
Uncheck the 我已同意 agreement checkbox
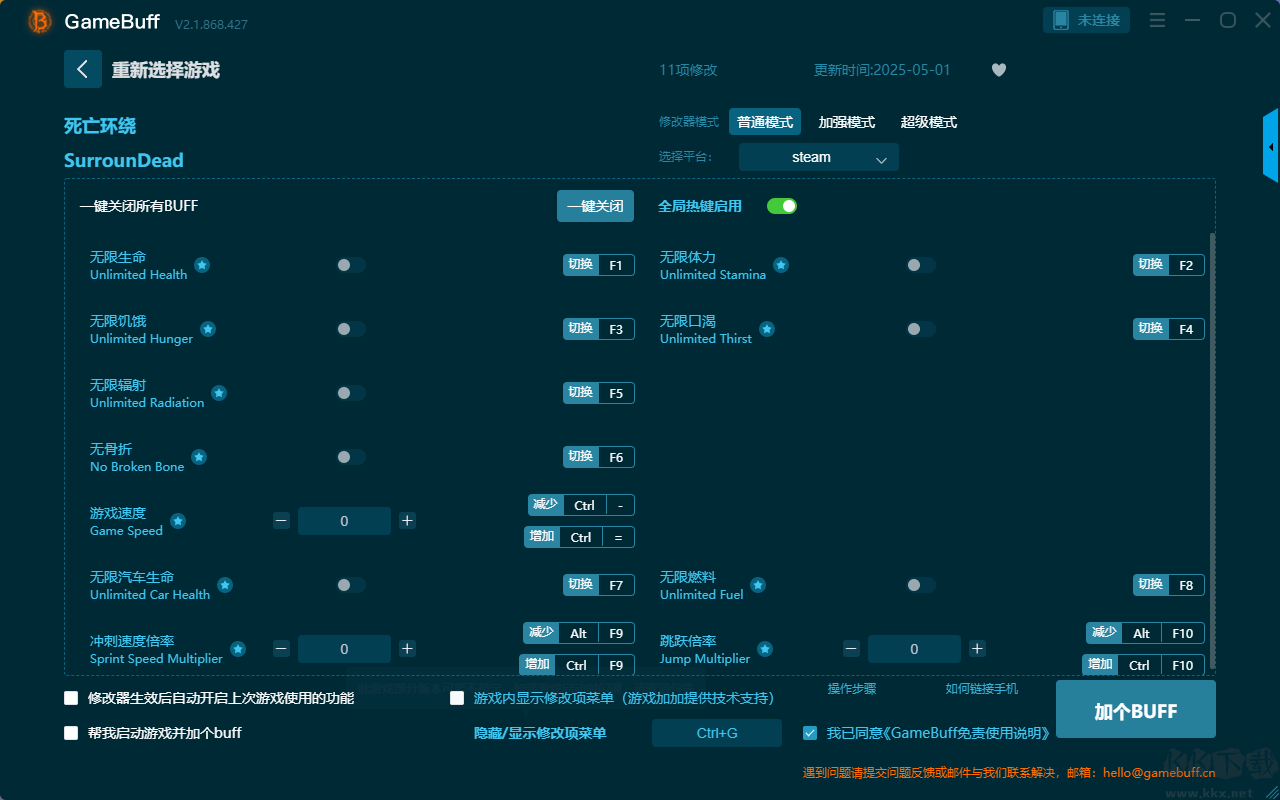pos(810,733)
